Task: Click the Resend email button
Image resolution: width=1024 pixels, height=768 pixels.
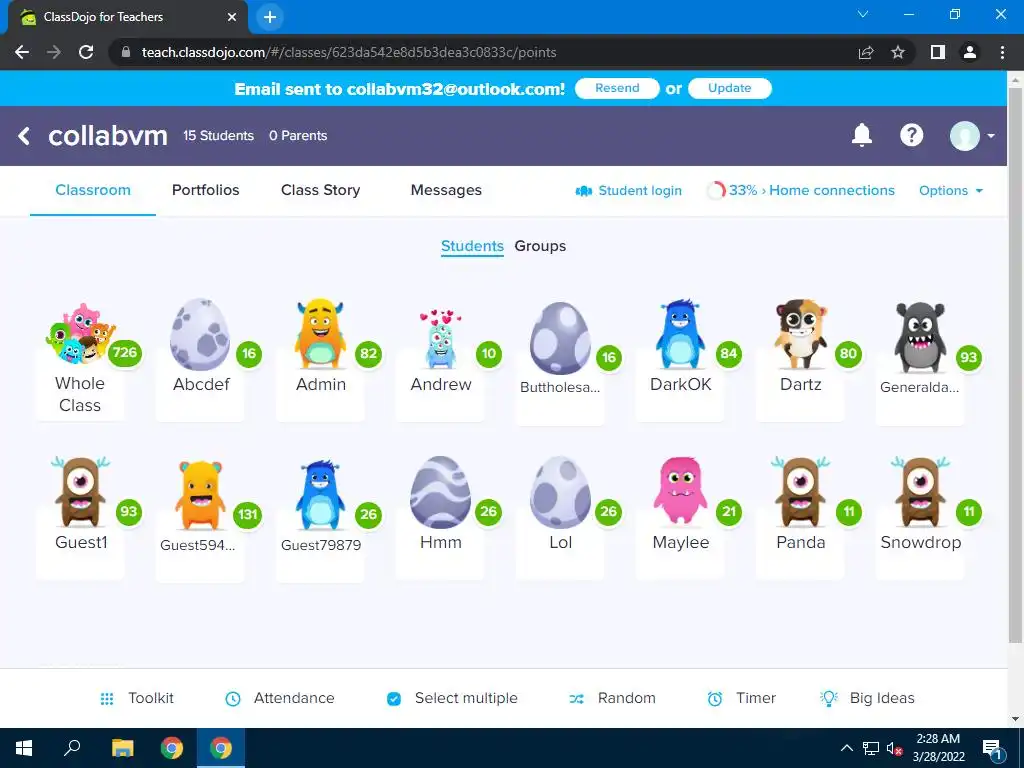Action: point(617,88)
